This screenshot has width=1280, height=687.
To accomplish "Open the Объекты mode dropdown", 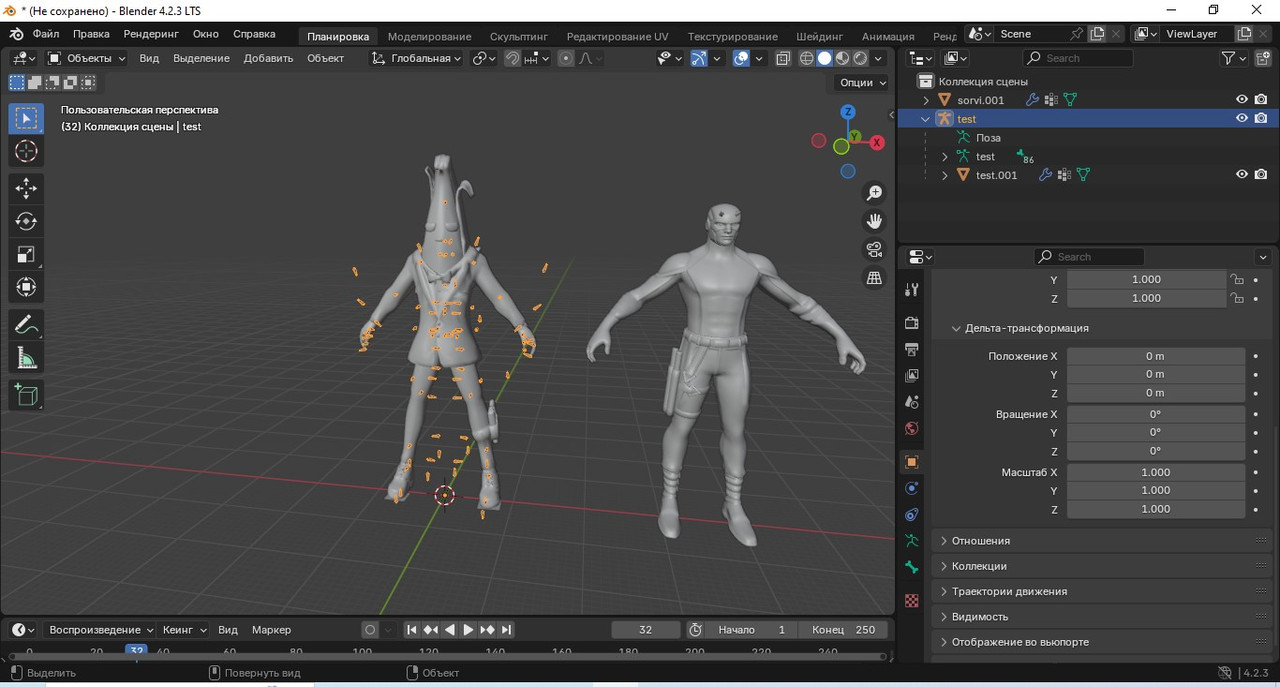I will pos(87,58).
